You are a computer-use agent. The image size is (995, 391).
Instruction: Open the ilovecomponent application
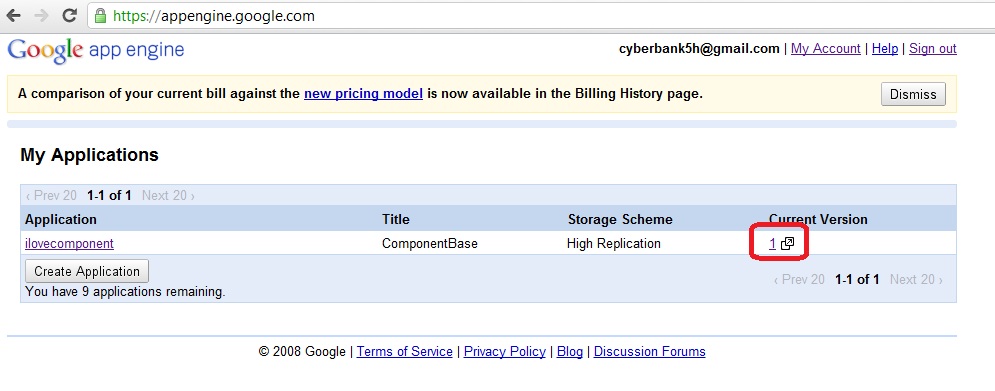69,243
